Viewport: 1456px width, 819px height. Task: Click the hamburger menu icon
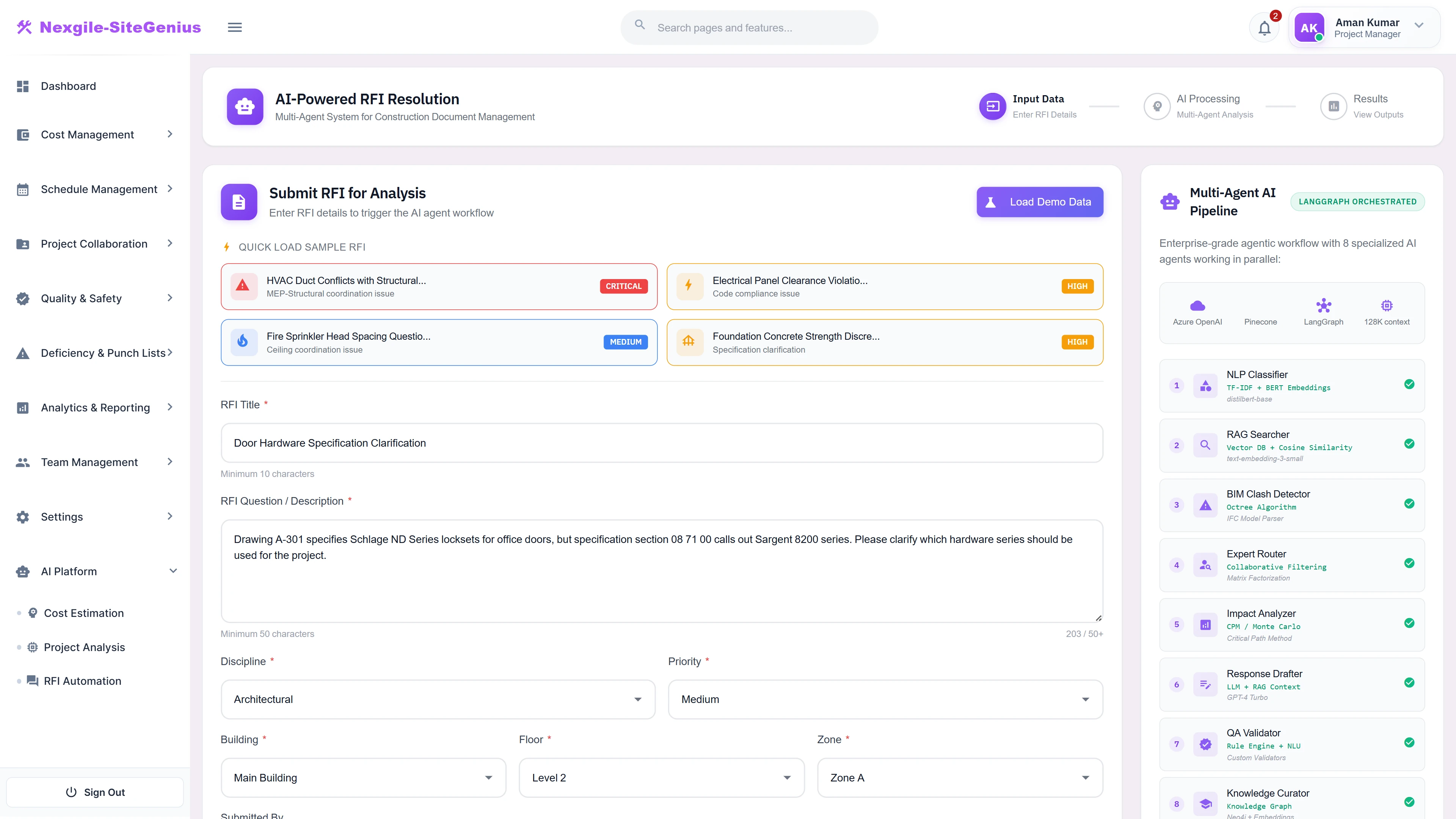tap(235, 27)
